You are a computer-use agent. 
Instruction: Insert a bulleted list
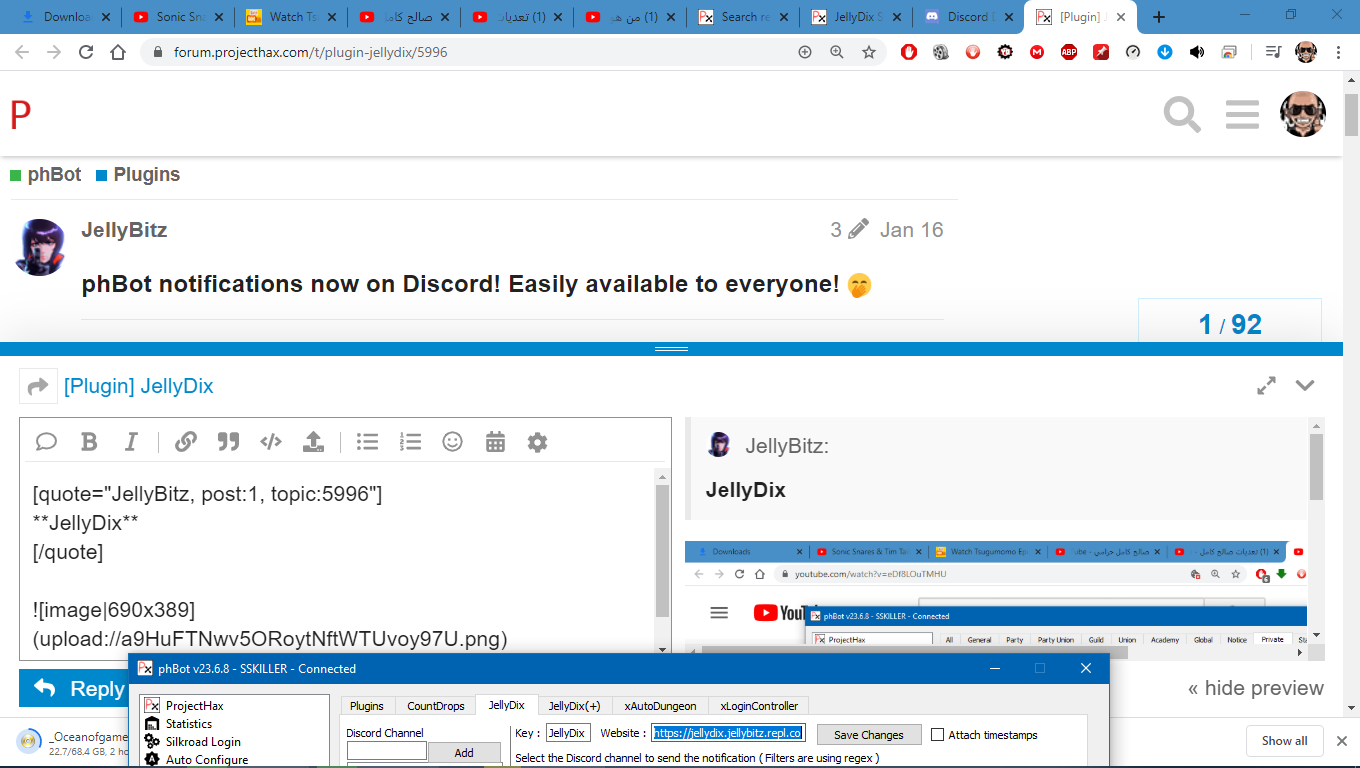367,442
